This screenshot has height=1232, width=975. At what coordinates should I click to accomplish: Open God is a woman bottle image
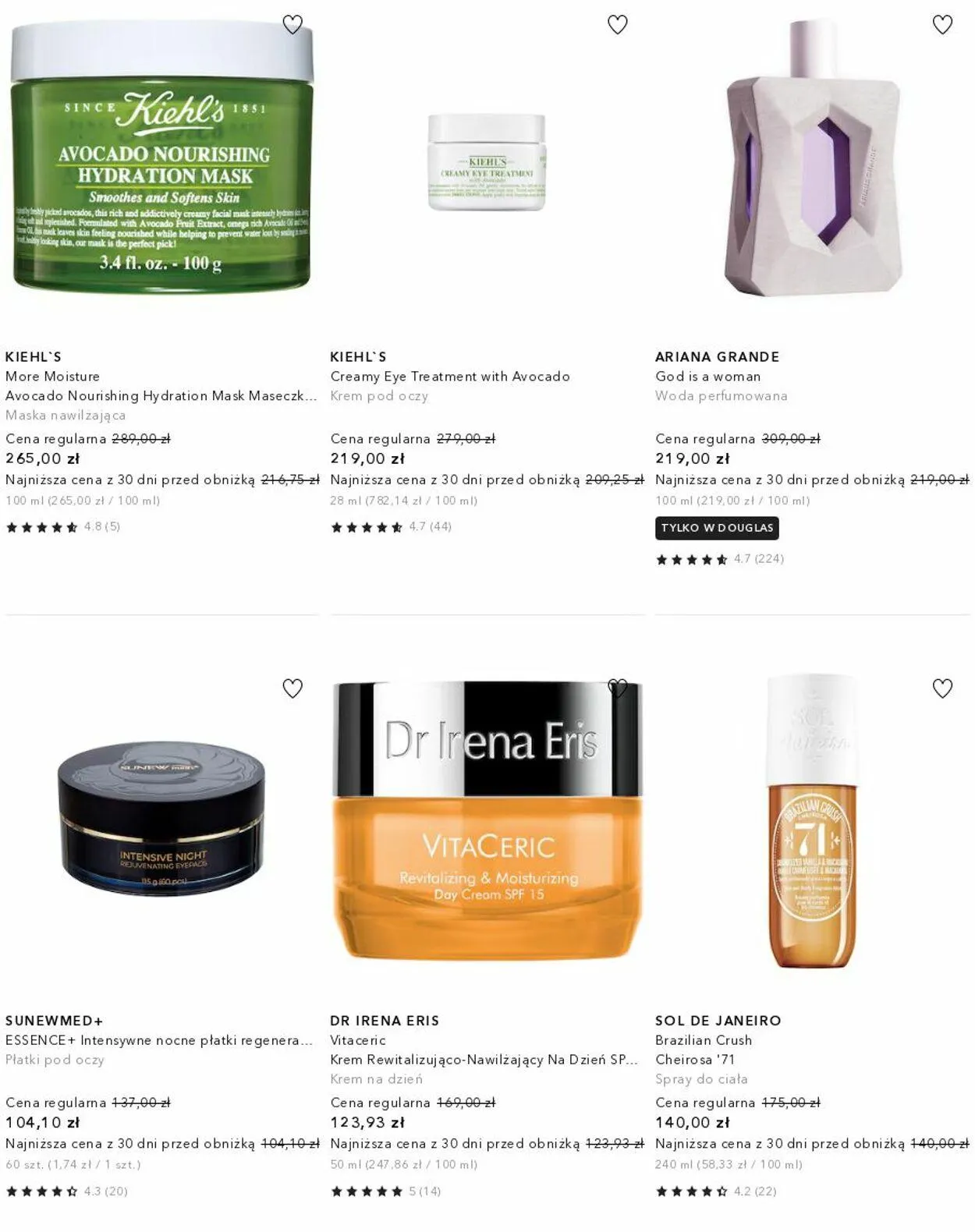[x=812, y=158]
